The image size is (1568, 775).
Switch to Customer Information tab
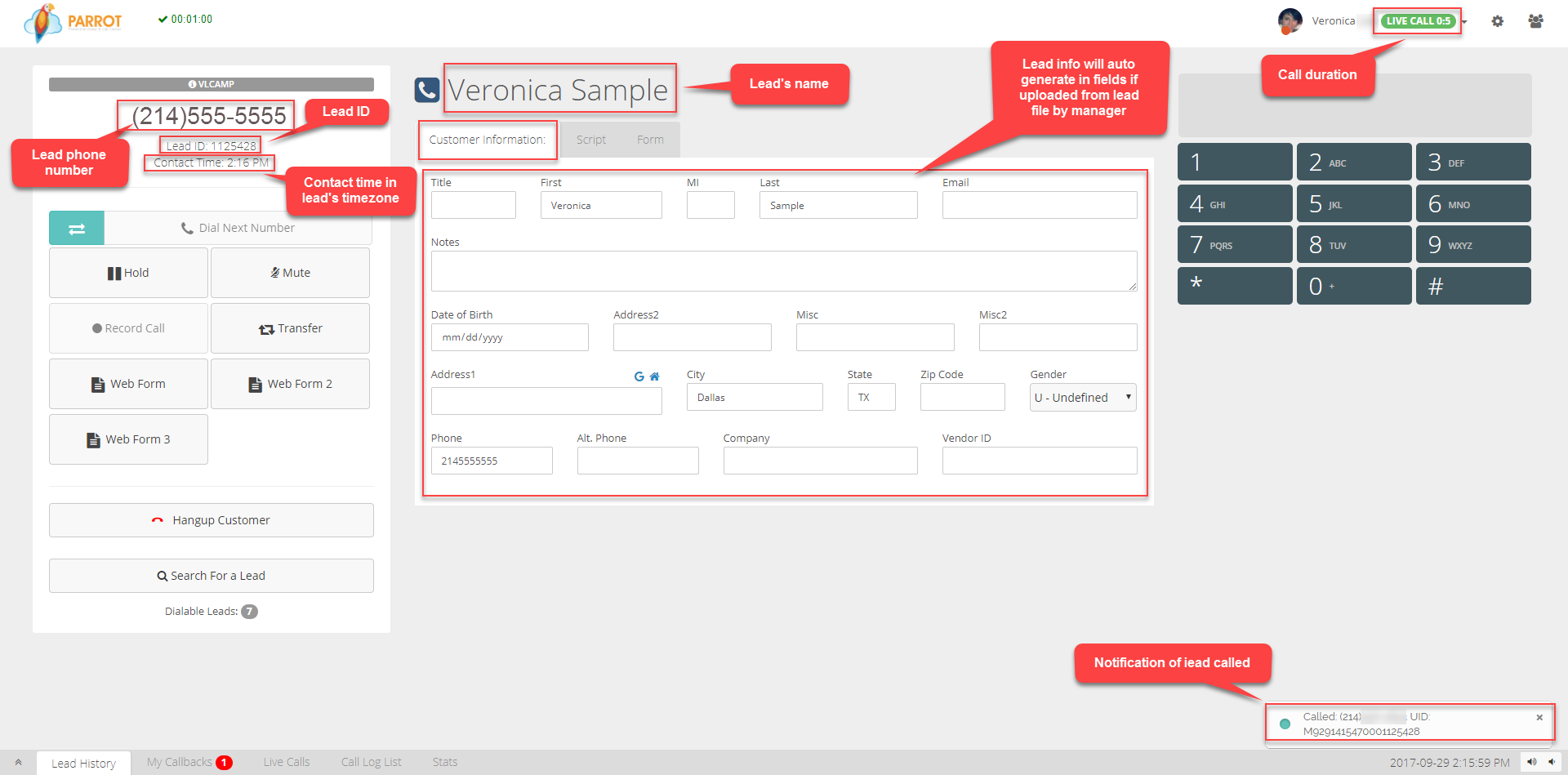(488, 140)
